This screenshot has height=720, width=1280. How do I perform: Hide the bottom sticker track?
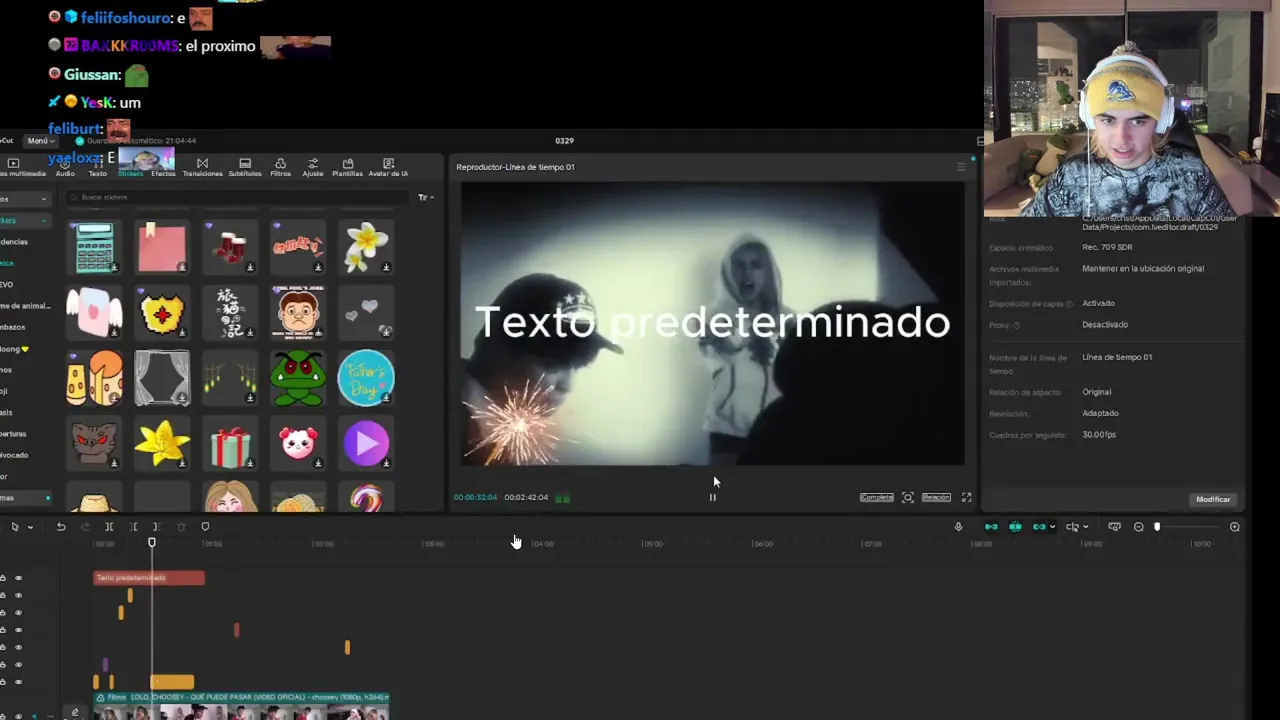tap(18, 682)
